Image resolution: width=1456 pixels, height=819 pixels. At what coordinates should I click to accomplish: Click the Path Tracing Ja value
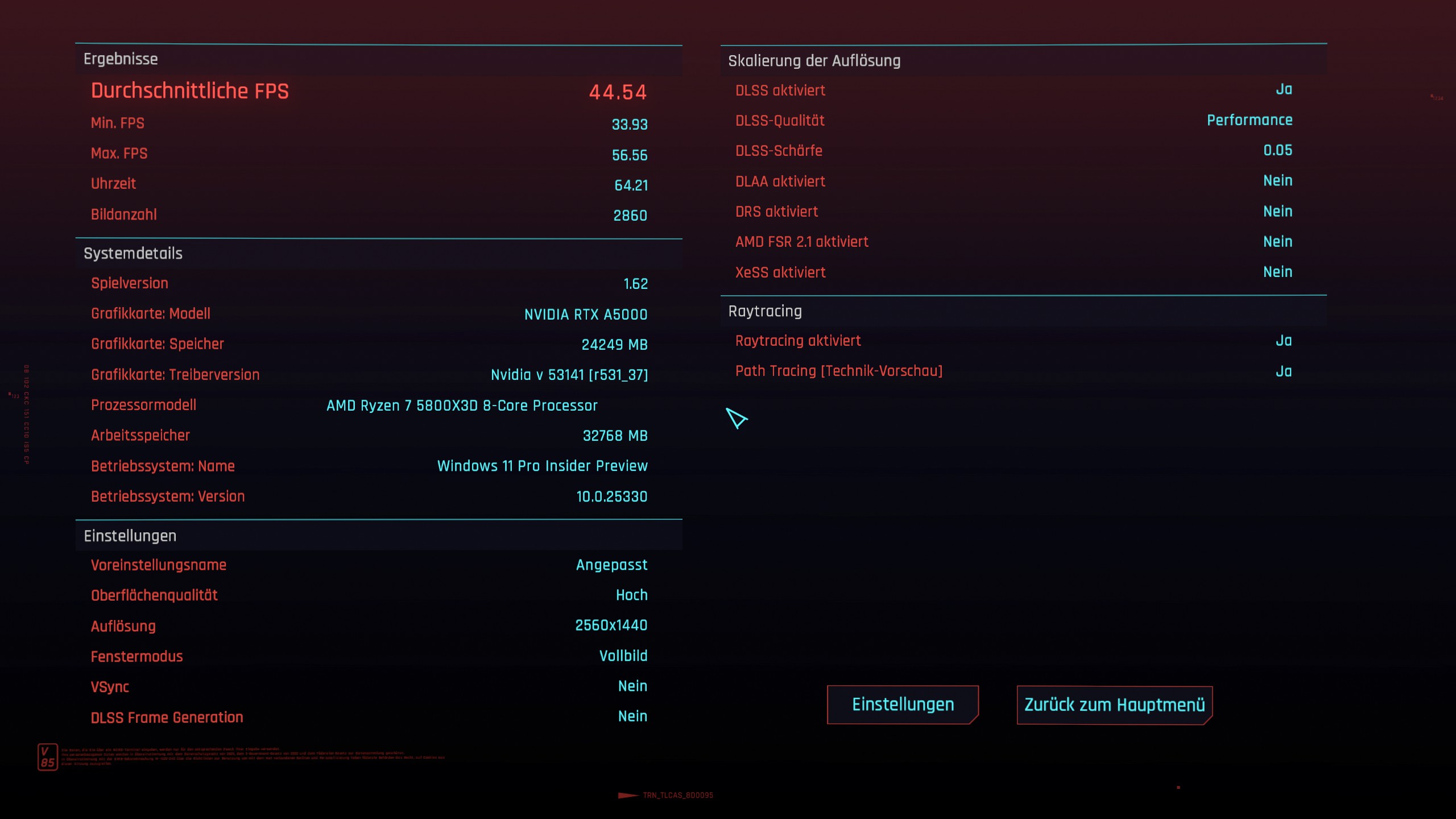[1283, 371]
